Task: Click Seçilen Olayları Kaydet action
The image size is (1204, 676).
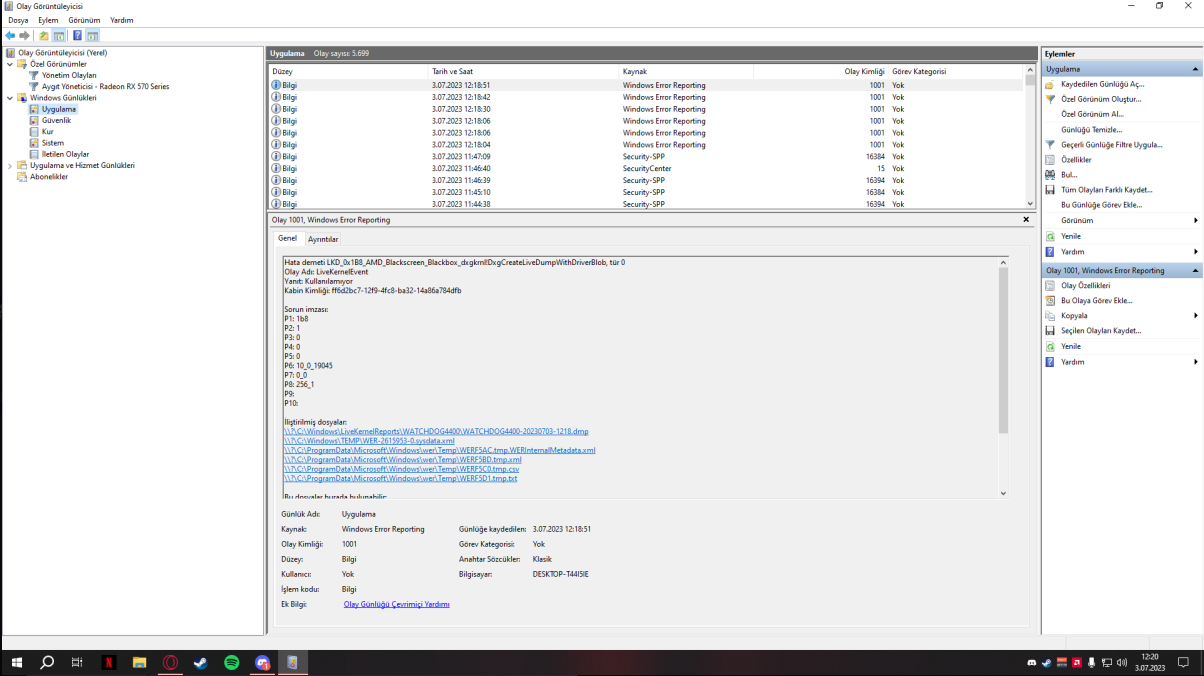Action: coord(1100,330)
